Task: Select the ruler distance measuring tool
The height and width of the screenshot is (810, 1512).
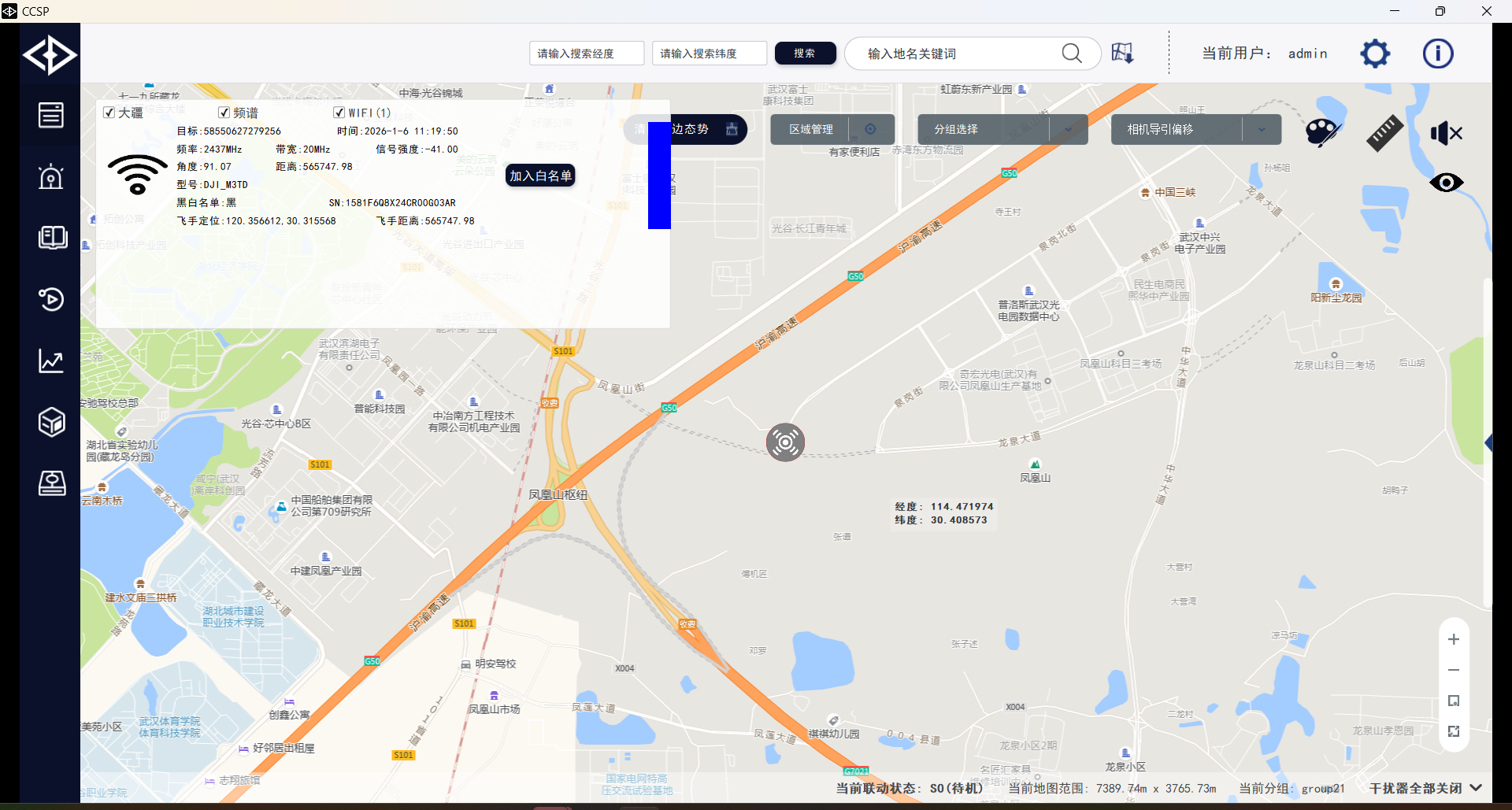Action: point(1384,132)
